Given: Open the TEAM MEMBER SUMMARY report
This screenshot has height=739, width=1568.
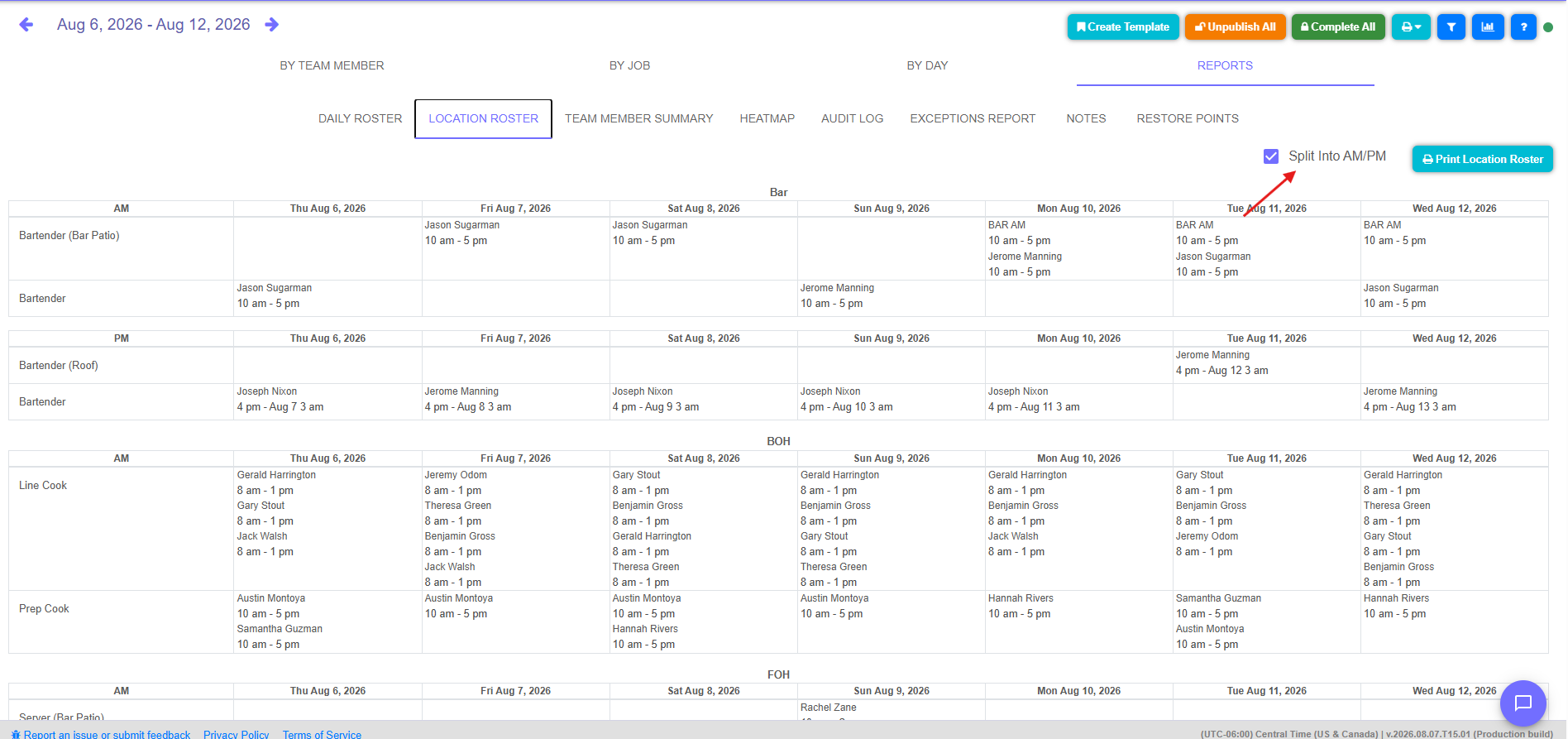Looking at the screenshot, I should (x=639, y=118).
